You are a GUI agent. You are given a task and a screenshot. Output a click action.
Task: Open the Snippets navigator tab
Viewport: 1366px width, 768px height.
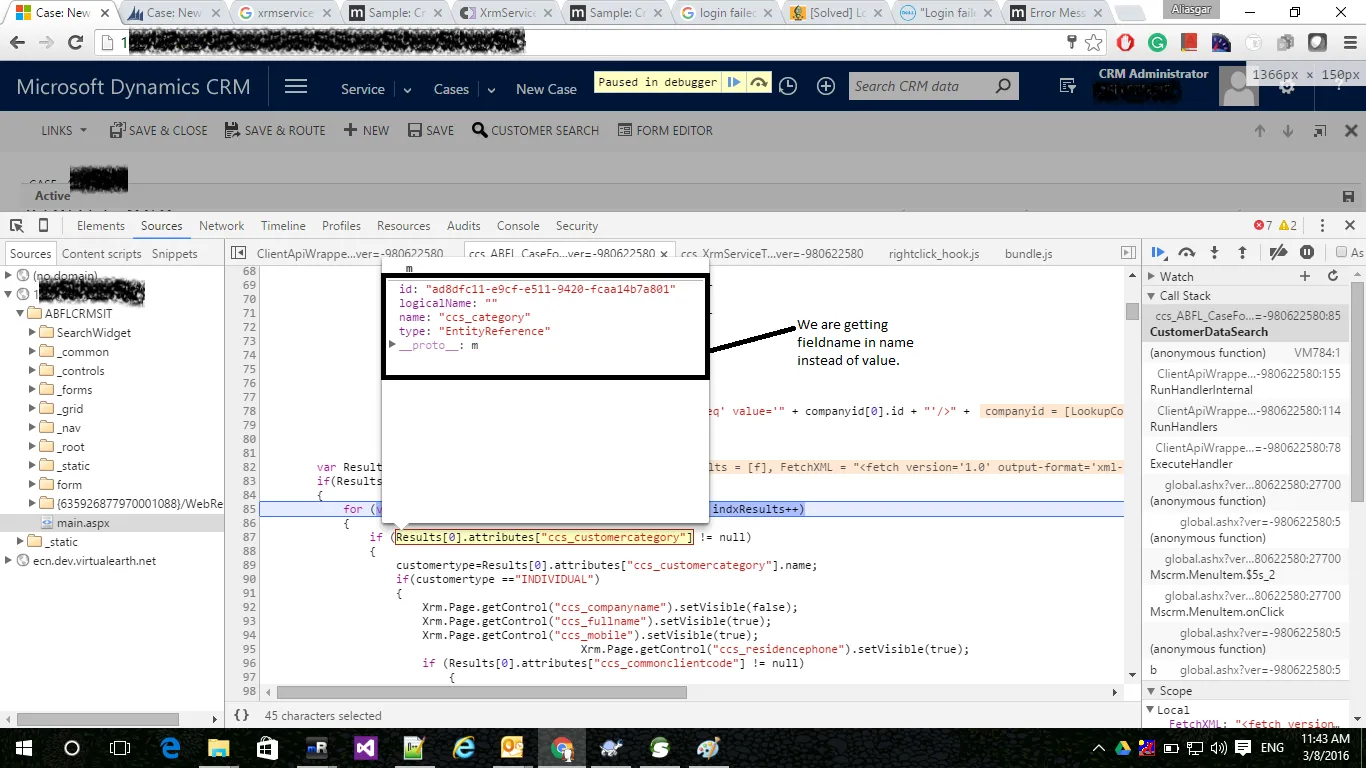pyautogui.click(x=175, y=254)
